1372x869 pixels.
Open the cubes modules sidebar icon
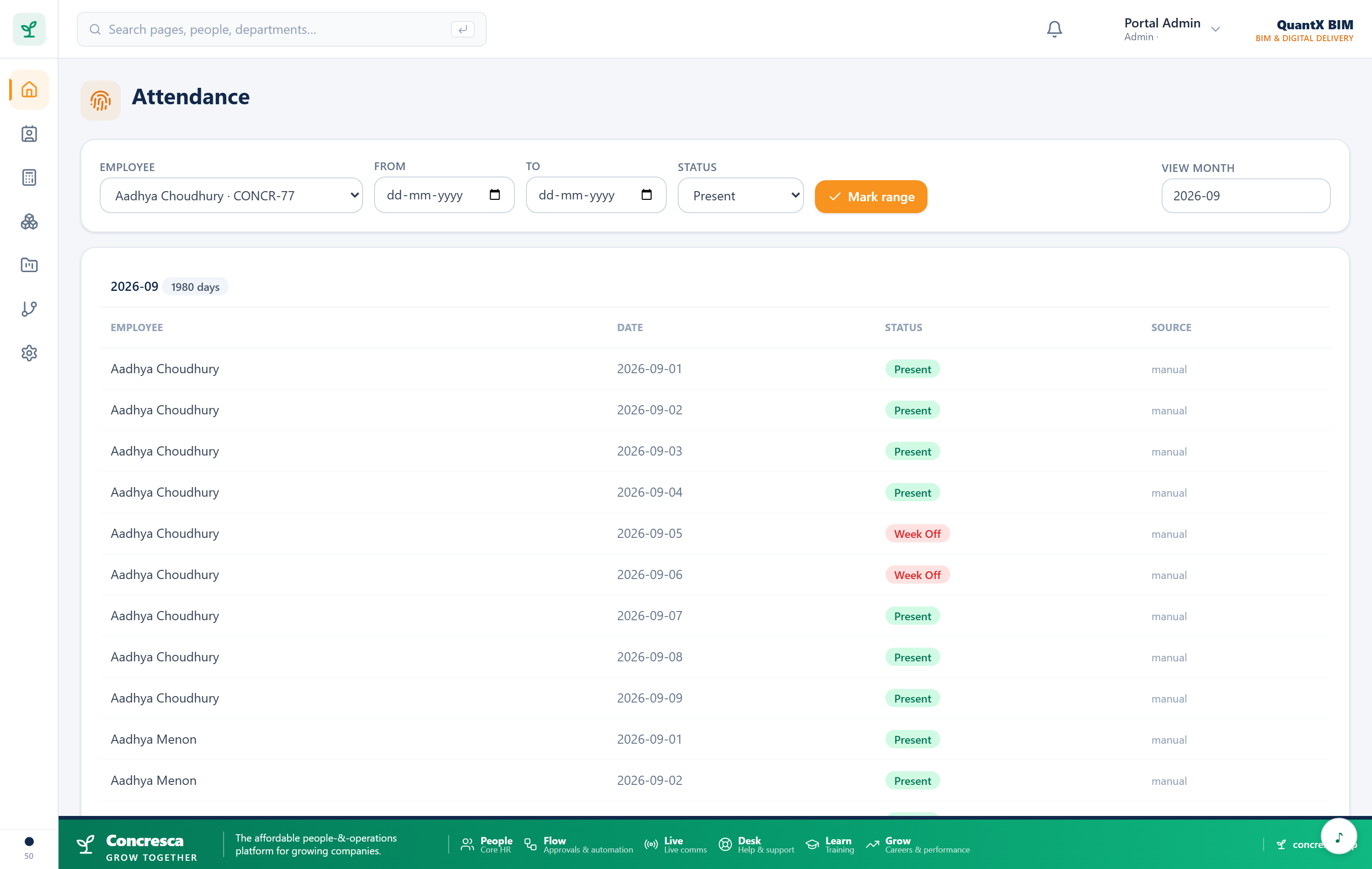tap(29, 222)
